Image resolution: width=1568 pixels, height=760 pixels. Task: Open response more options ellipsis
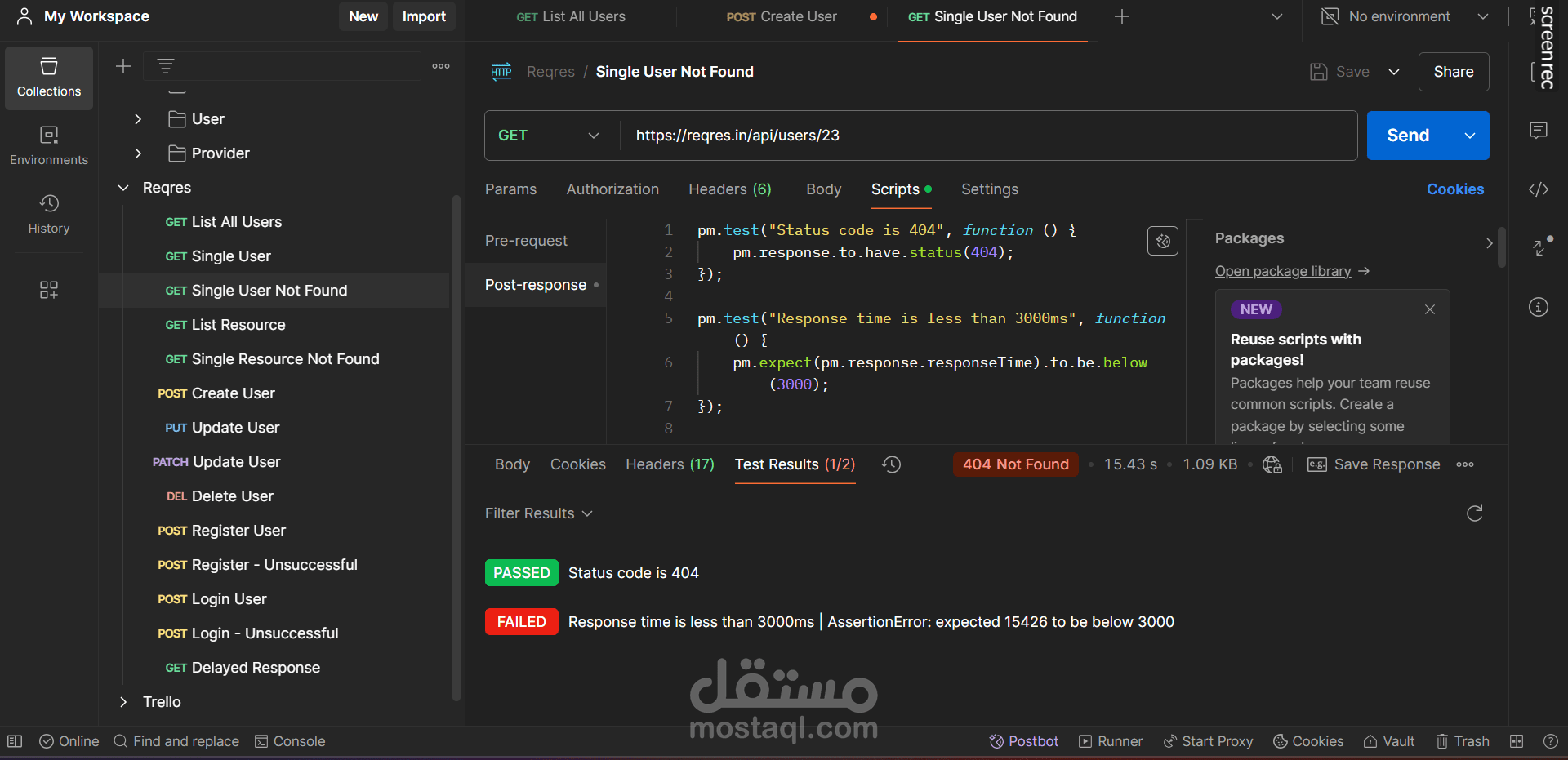coord(1465,464)
